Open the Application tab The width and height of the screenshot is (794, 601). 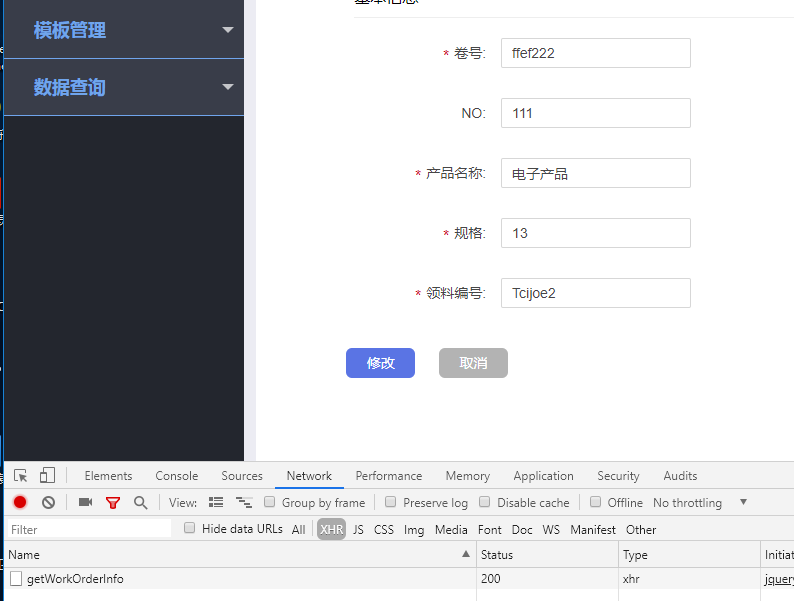click(x=543, y=476)
